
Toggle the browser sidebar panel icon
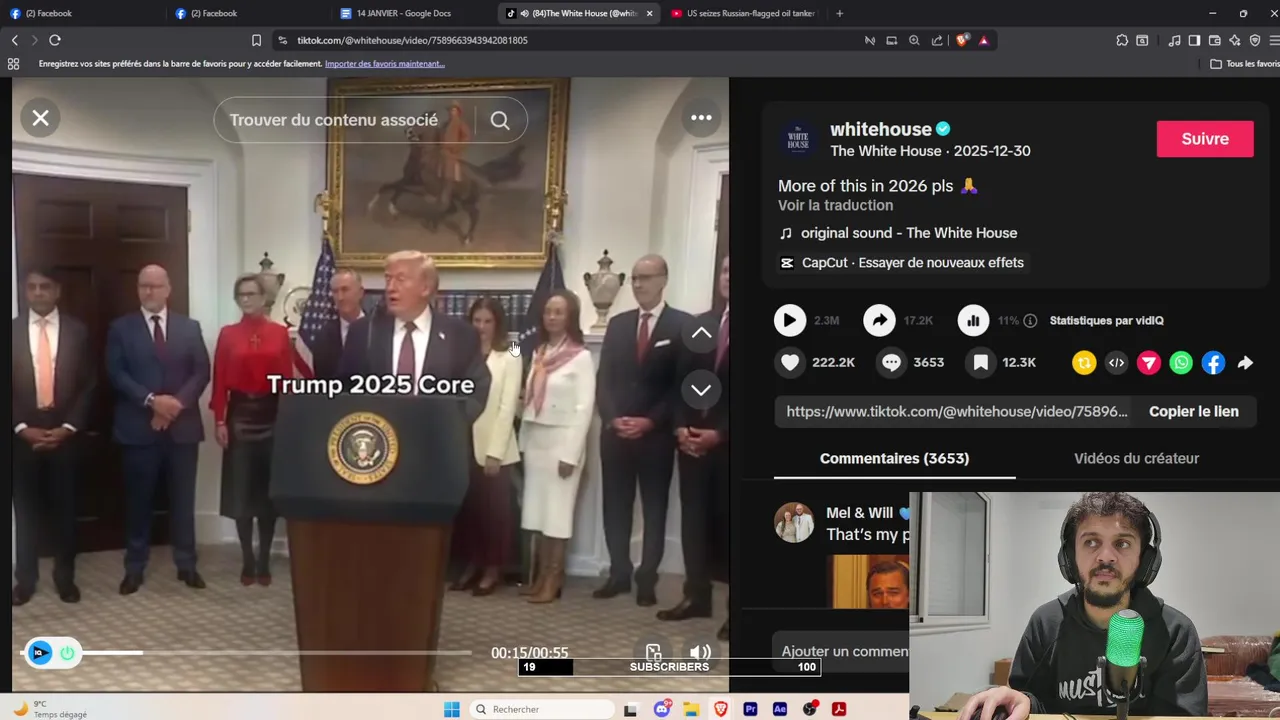(1194, 40)
